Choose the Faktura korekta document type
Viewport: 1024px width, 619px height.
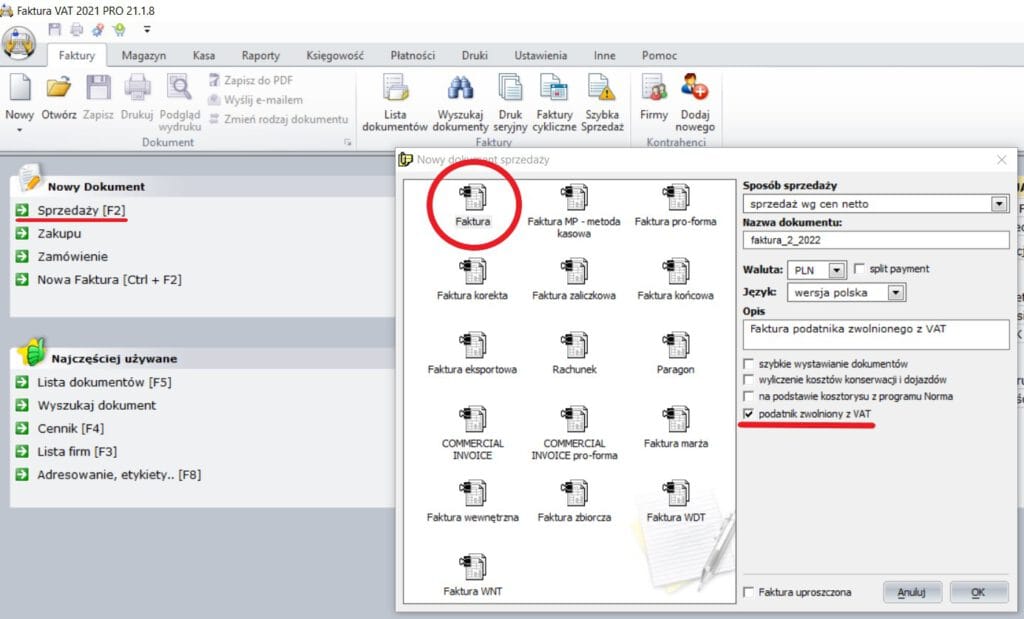(x=472, y=272)
